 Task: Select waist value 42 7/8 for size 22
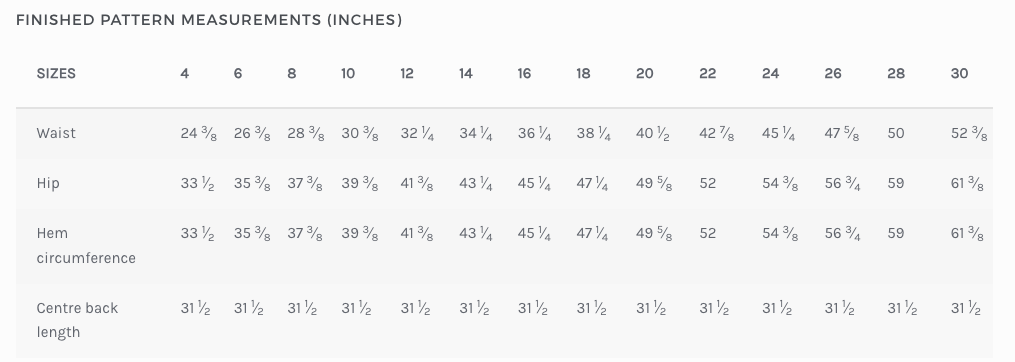pos(717,133)
